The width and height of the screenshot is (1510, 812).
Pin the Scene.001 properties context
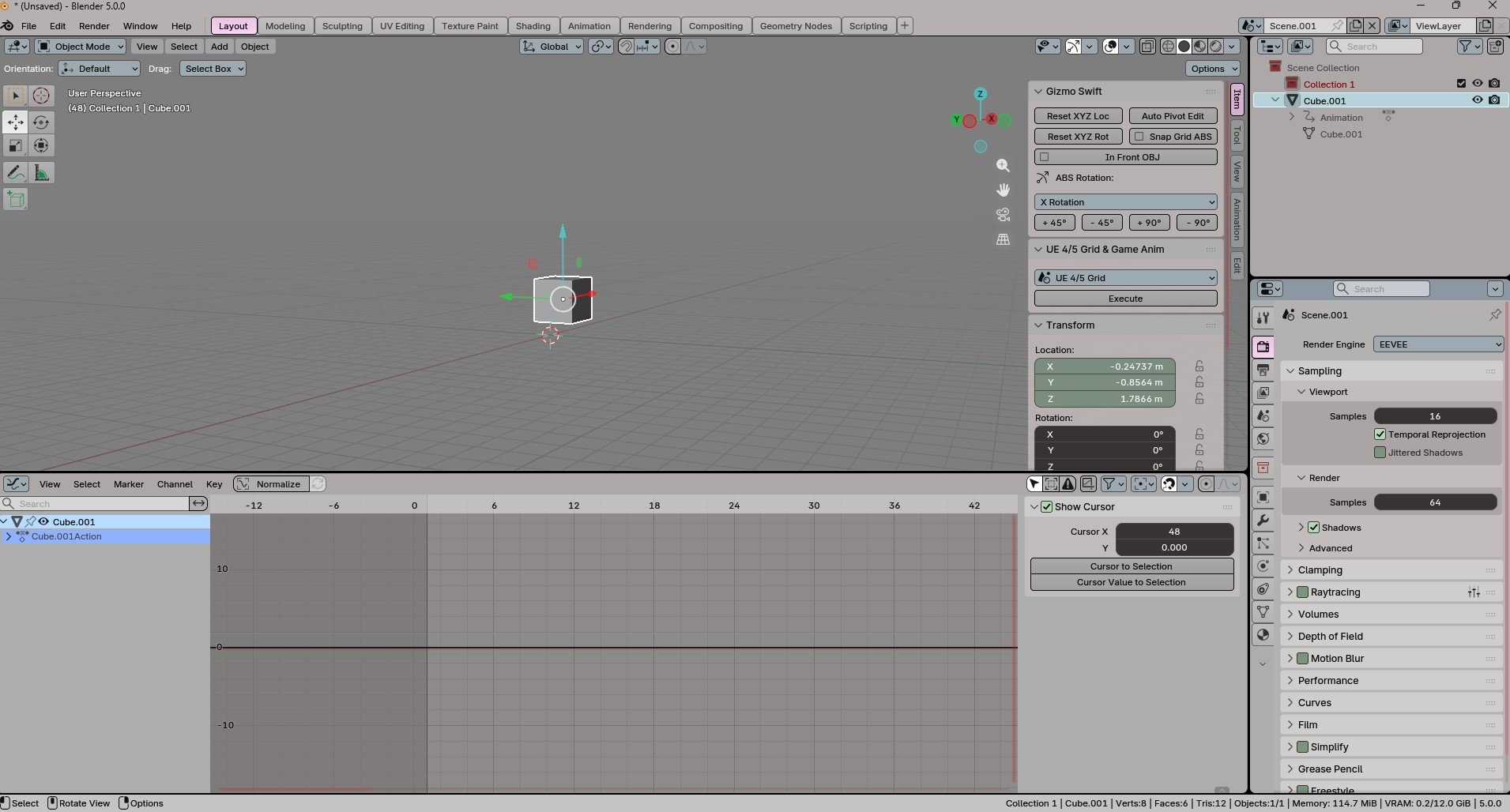coord(1494,314)
